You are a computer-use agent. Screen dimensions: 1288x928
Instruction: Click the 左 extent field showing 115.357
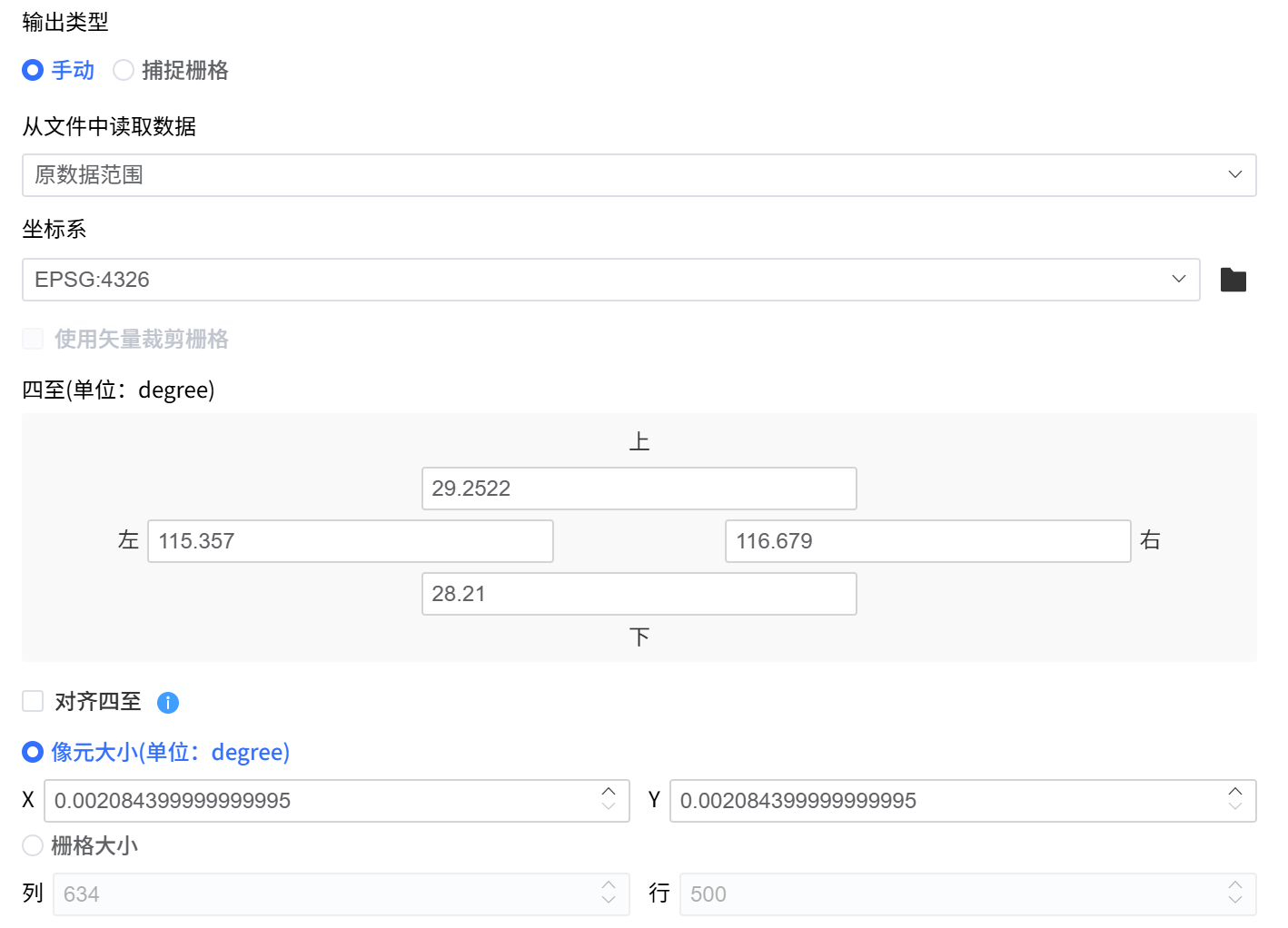click(x=350, y=541)
